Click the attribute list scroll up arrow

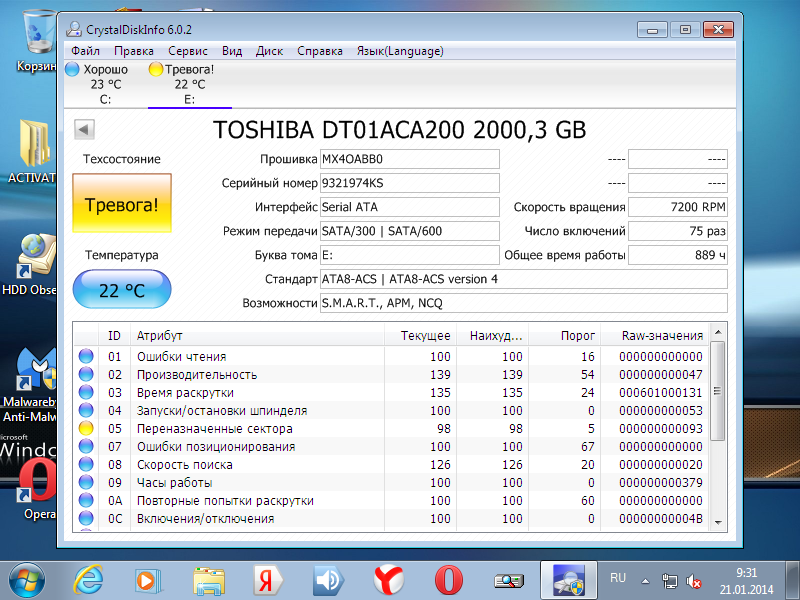(718, 332)
